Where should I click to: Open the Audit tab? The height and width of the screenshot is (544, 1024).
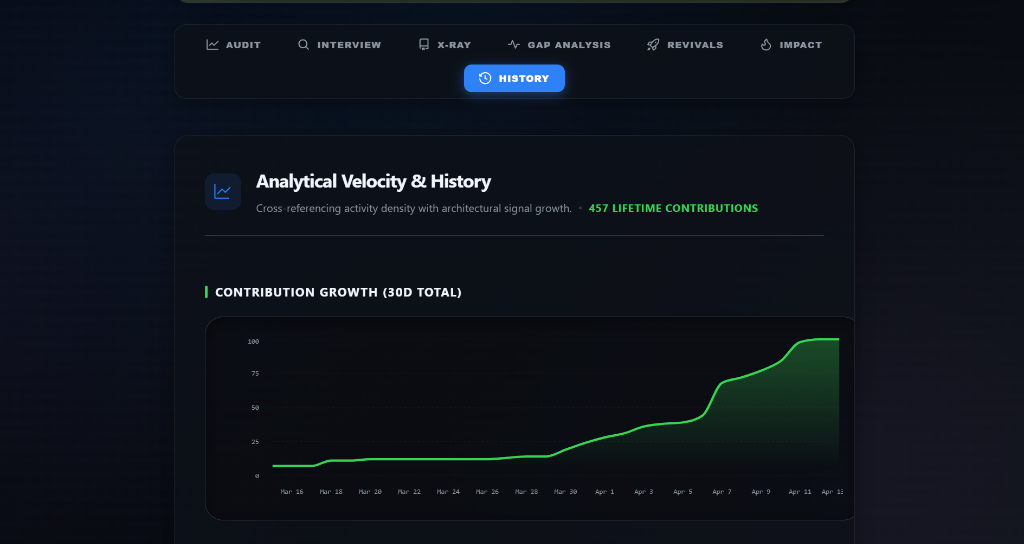click(233, 45)
